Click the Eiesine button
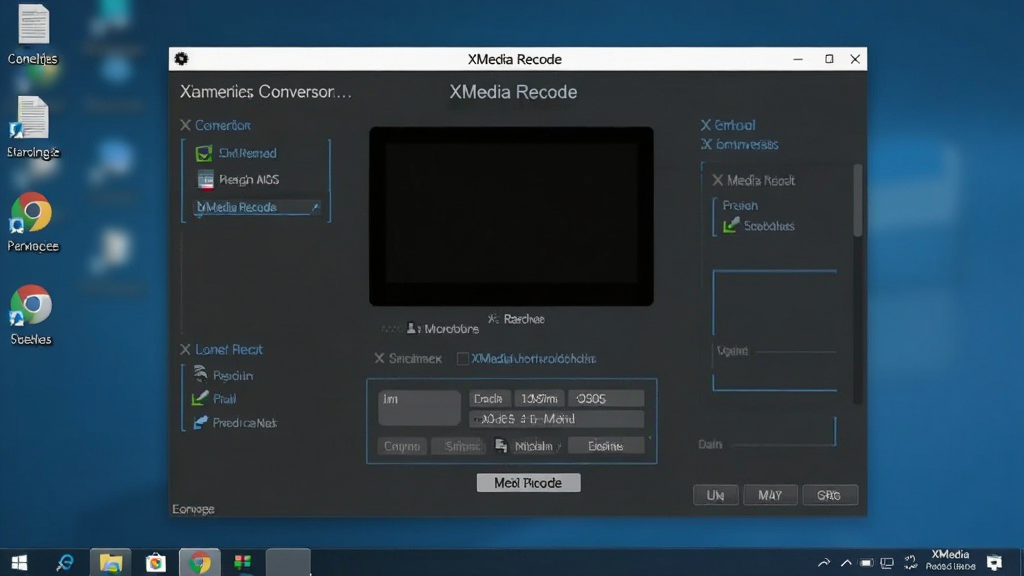This screenshot has width=1024, height=576. coord(605,446)
